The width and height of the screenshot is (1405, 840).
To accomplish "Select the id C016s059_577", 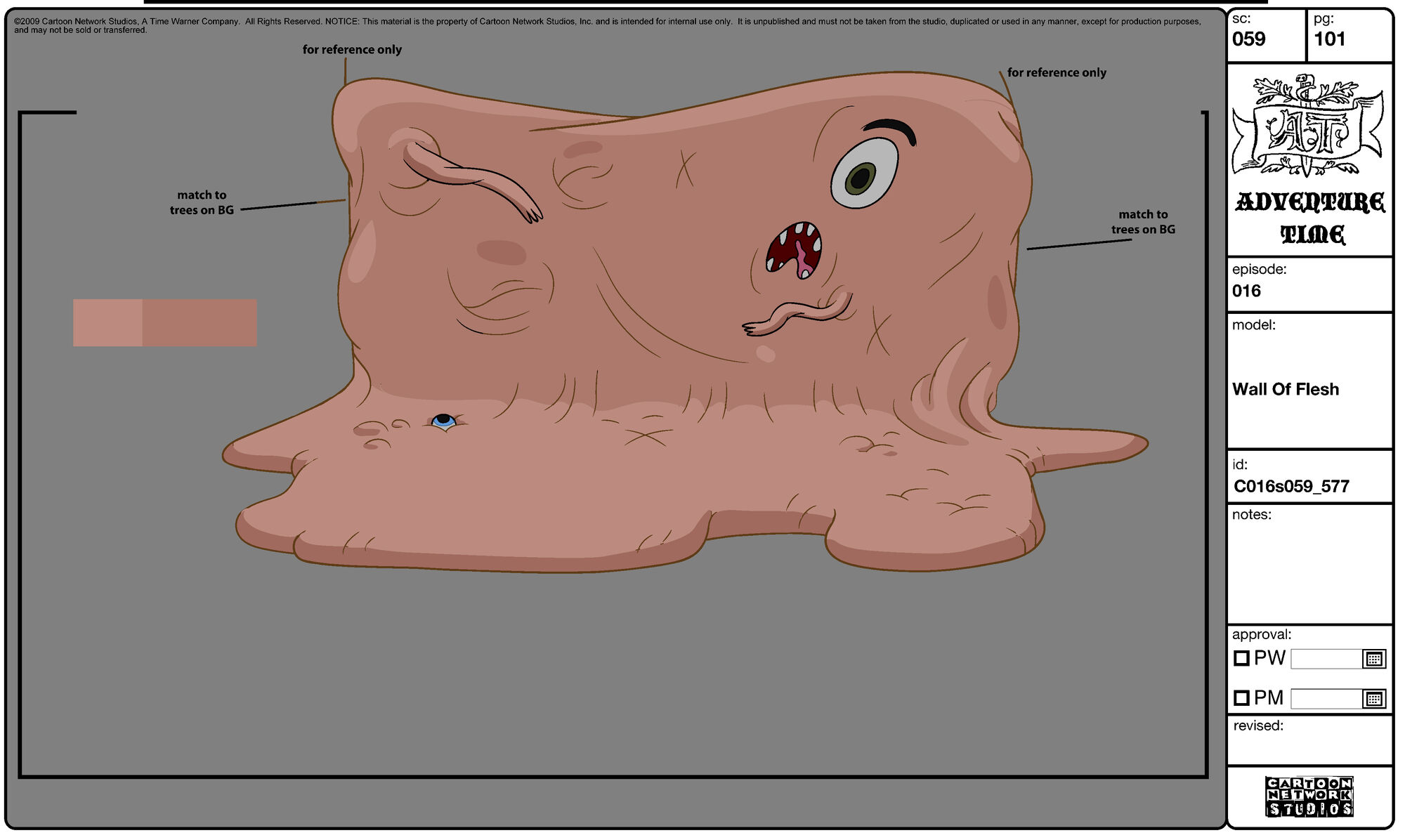I will 1291,486.
